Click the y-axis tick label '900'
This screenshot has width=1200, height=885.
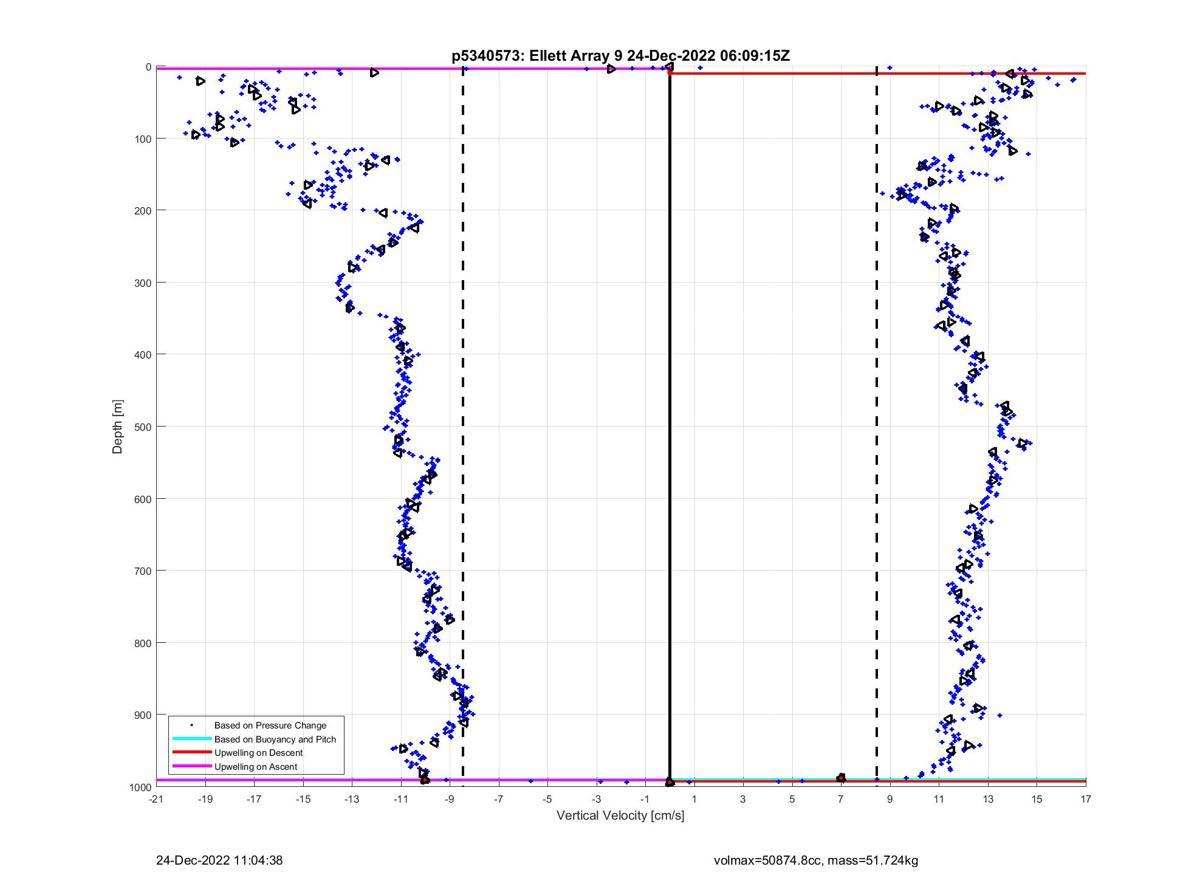142,715
